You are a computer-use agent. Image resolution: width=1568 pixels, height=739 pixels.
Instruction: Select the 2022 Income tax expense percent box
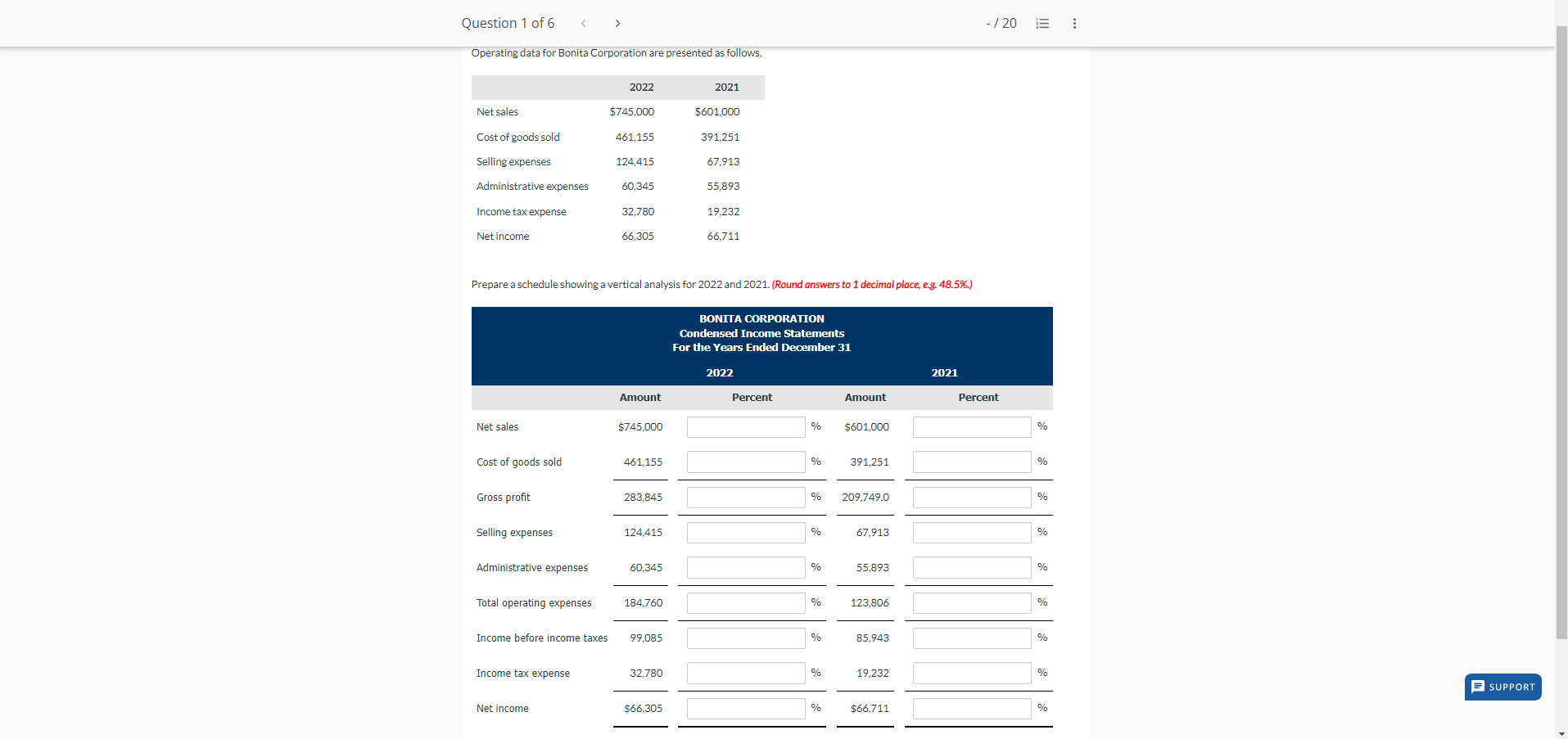745,673
